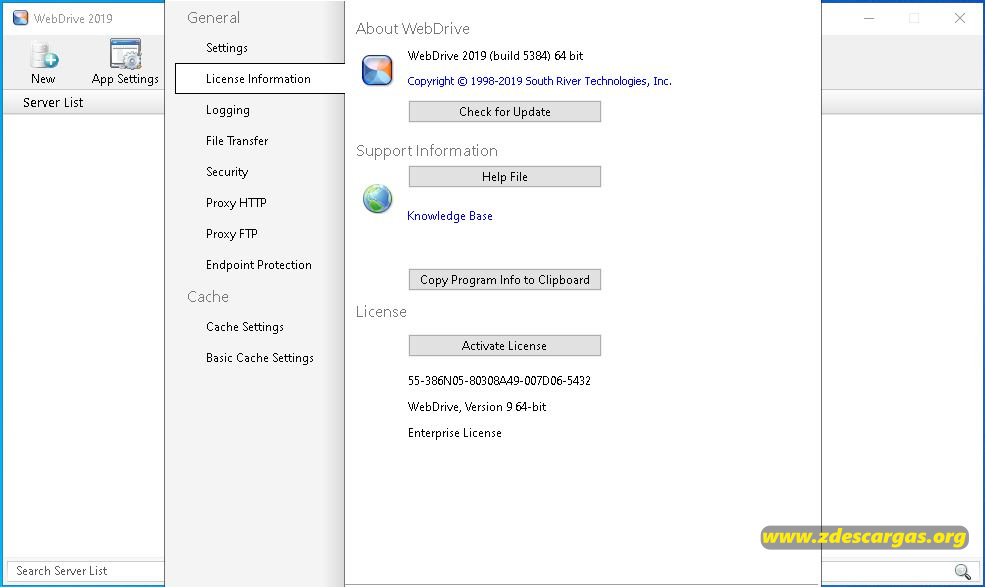Click the license key 55-386N05-80308A49-007D06-5432
The image size is (985, 587).
coord(499,380)
